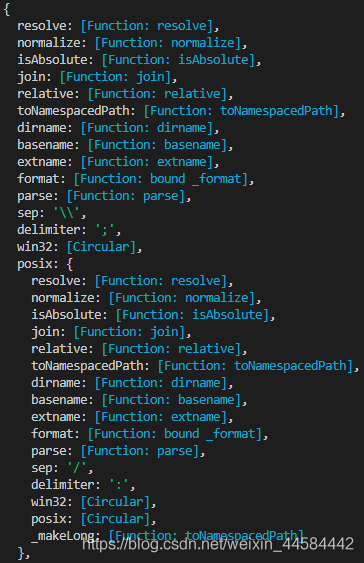
Task: Click the nested posix Circular reference
Action: coord(115,519)
